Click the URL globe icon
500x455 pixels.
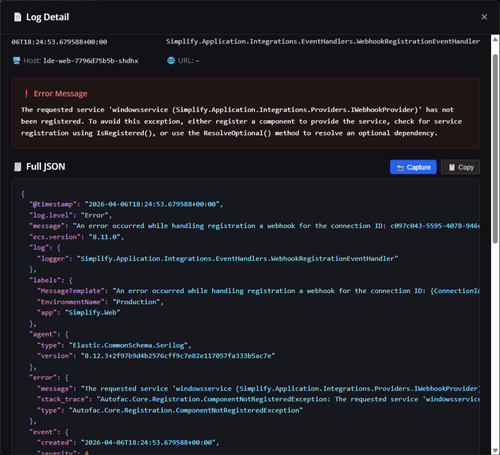coord(171,61)
